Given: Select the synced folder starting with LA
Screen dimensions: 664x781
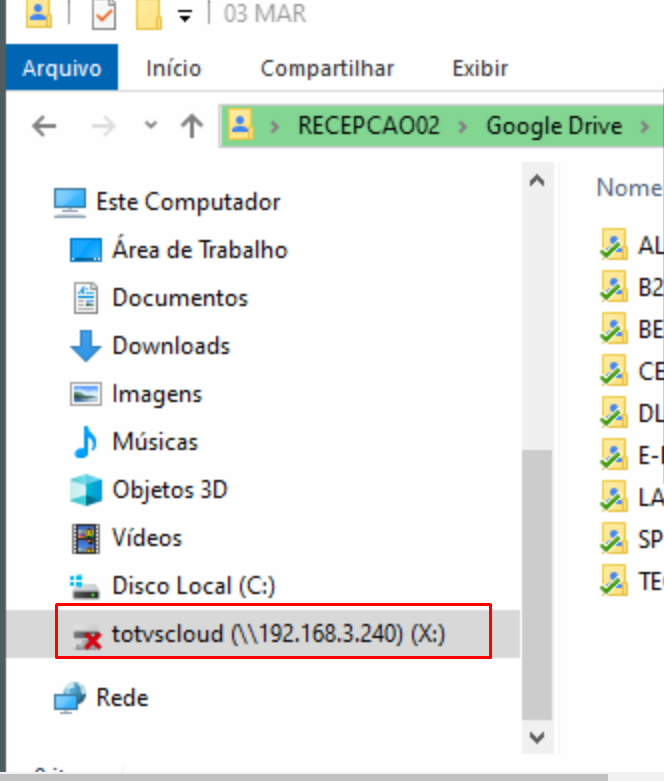Looking at the screenshot, I should 632,497.
